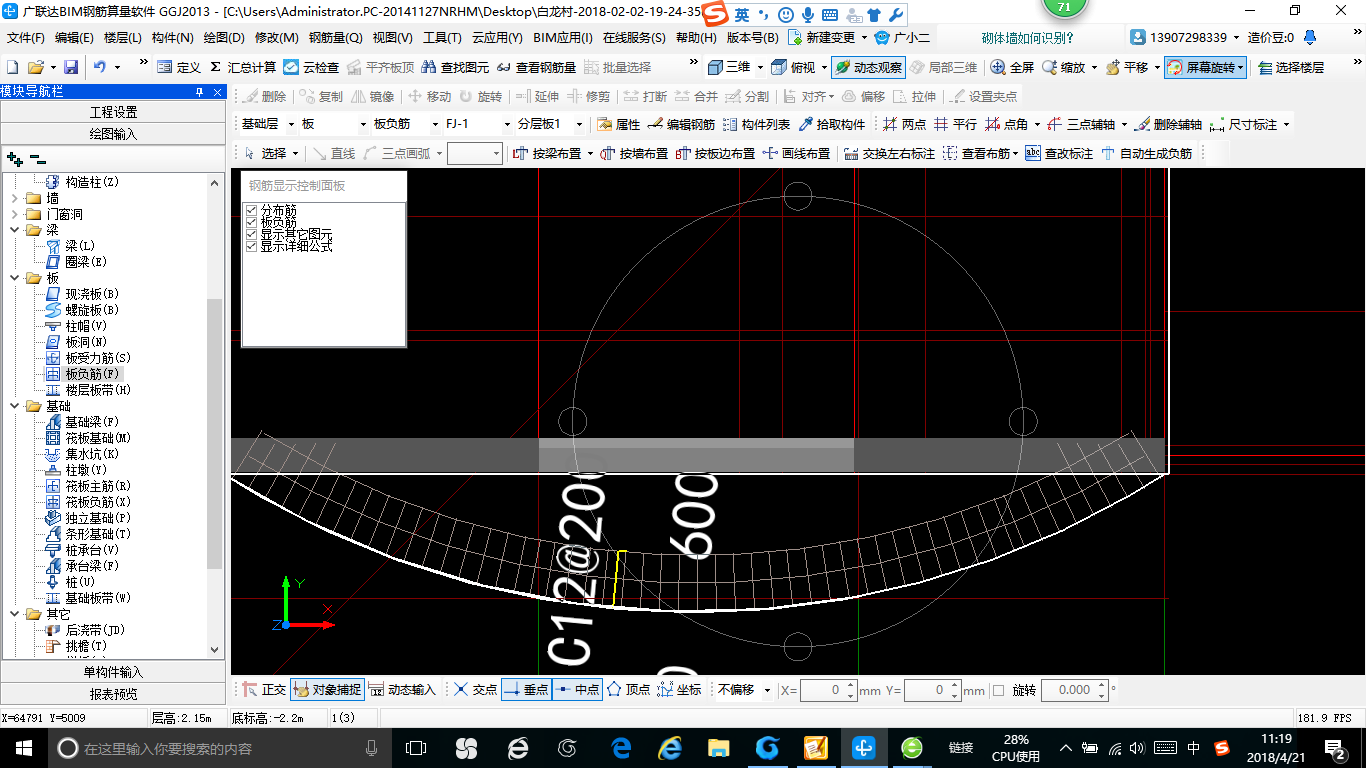The height and width of the screenshot is (768, 1366).
Task: Toggle 旋转 checkbox in bottom bar
Action: tap(998, 690)
